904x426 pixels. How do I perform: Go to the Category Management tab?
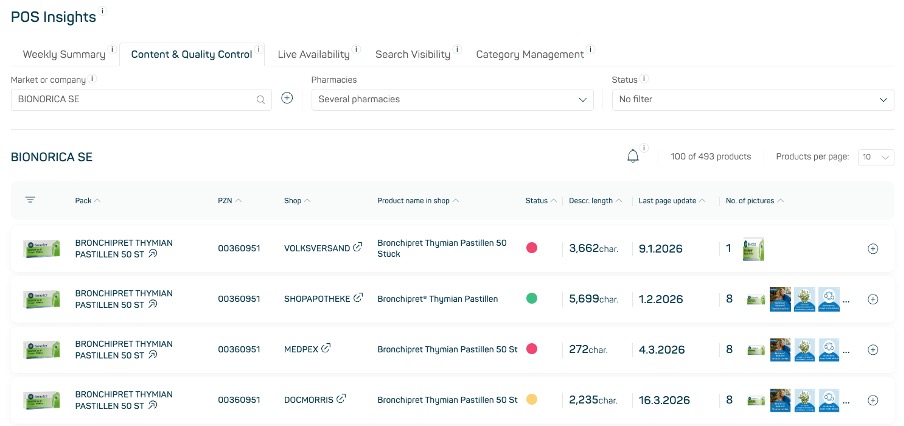tap(530, 55)
